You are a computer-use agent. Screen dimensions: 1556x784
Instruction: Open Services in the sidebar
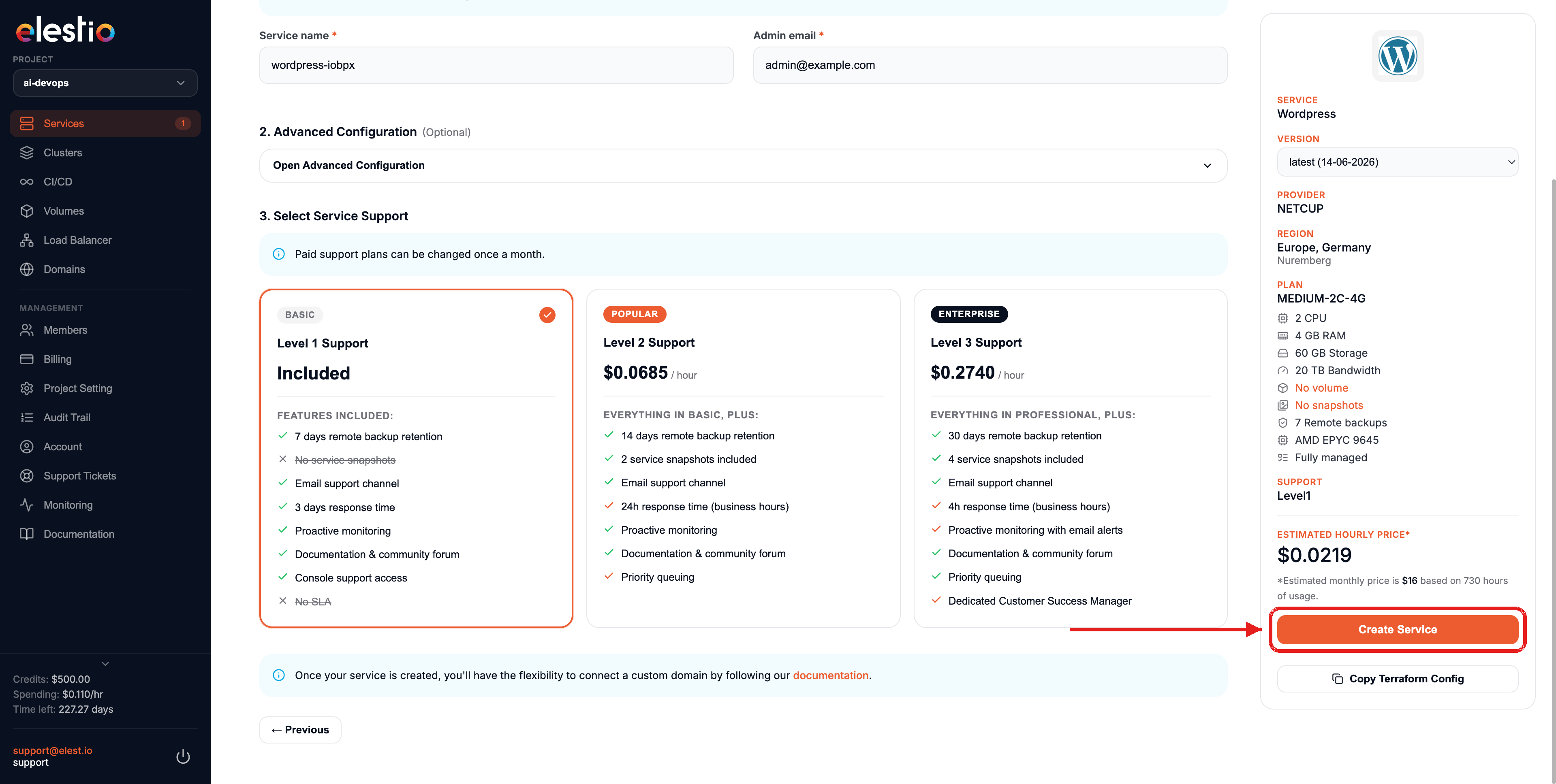coord(105,123)
